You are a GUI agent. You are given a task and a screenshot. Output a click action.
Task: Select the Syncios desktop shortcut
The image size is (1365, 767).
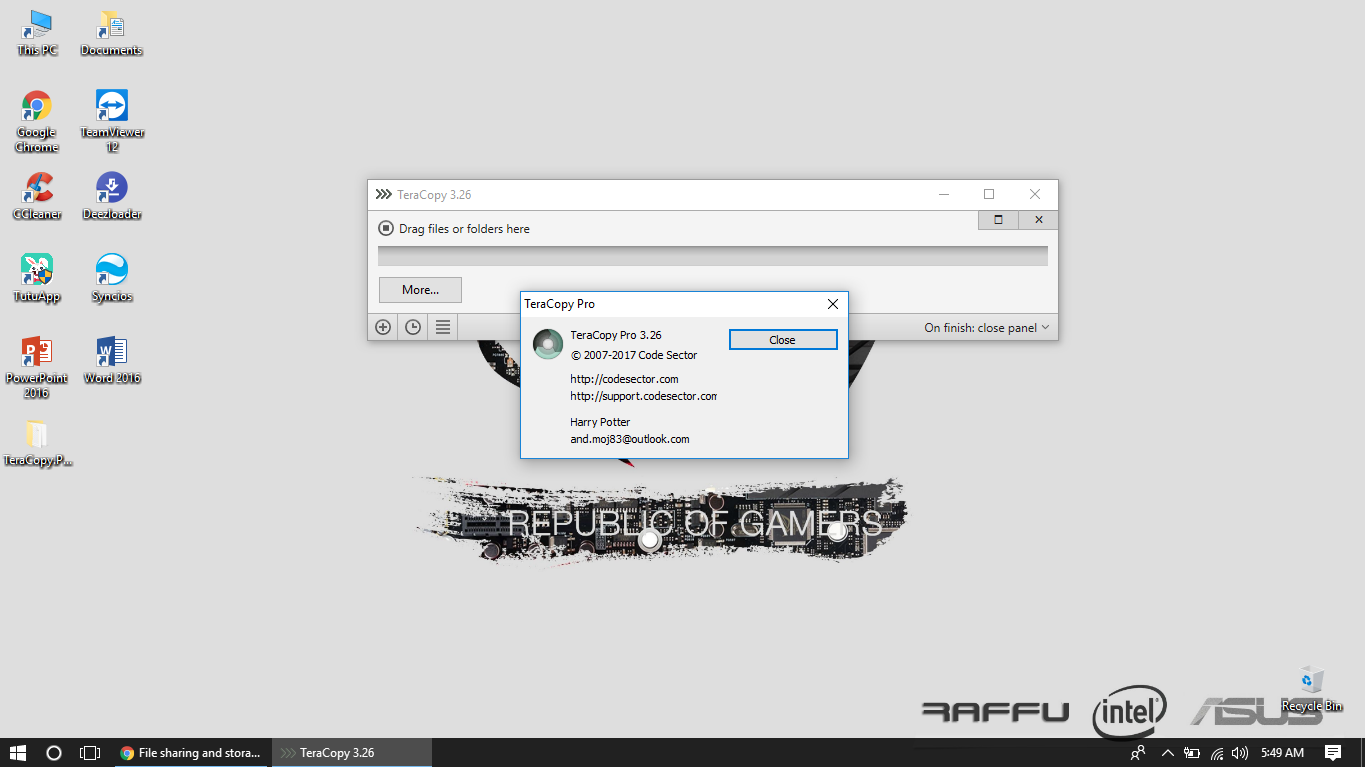(x=112, y=278)
